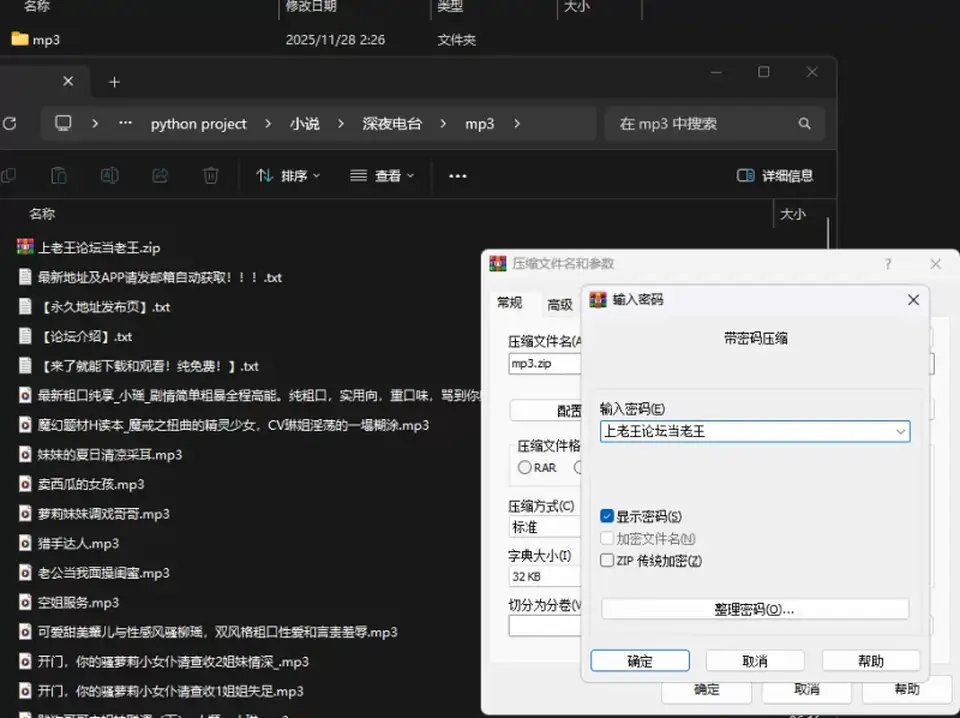Viewport: 960px width, 718px height.
Task: Click the search magnifier icon in mp3 search box
Action: 804,124
